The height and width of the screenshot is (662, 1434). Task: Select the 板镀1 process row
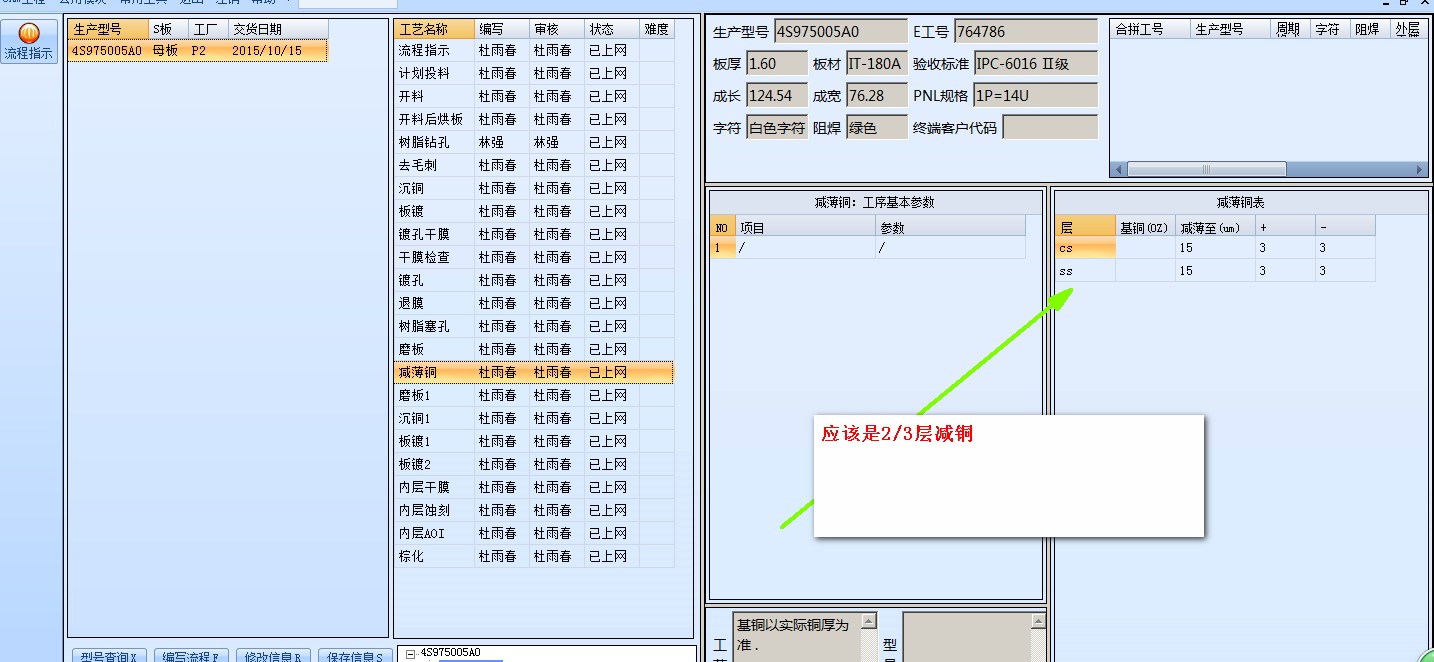534,441
